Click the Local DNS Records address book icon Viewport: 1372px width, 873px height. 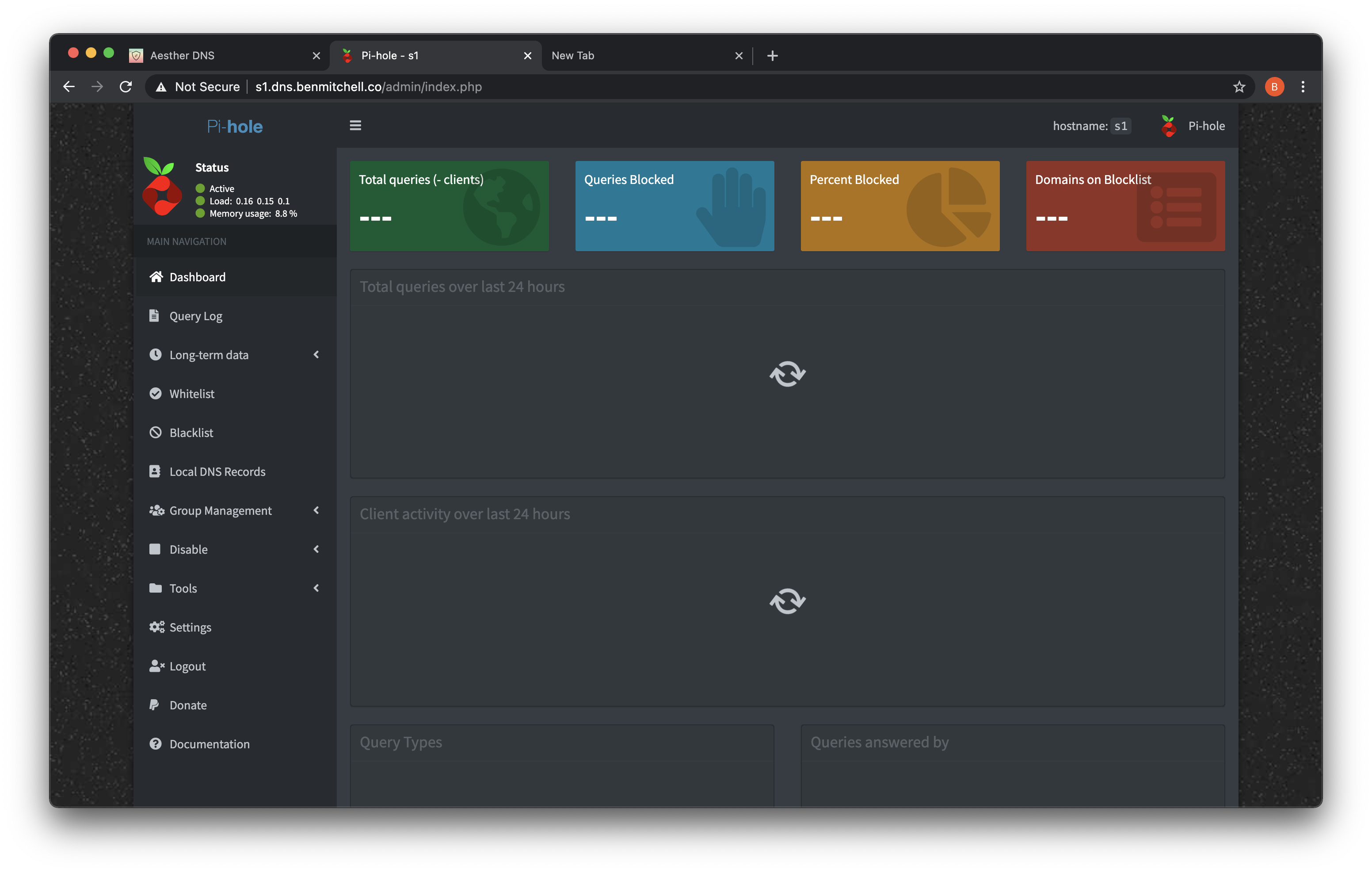tap(154, 471)
